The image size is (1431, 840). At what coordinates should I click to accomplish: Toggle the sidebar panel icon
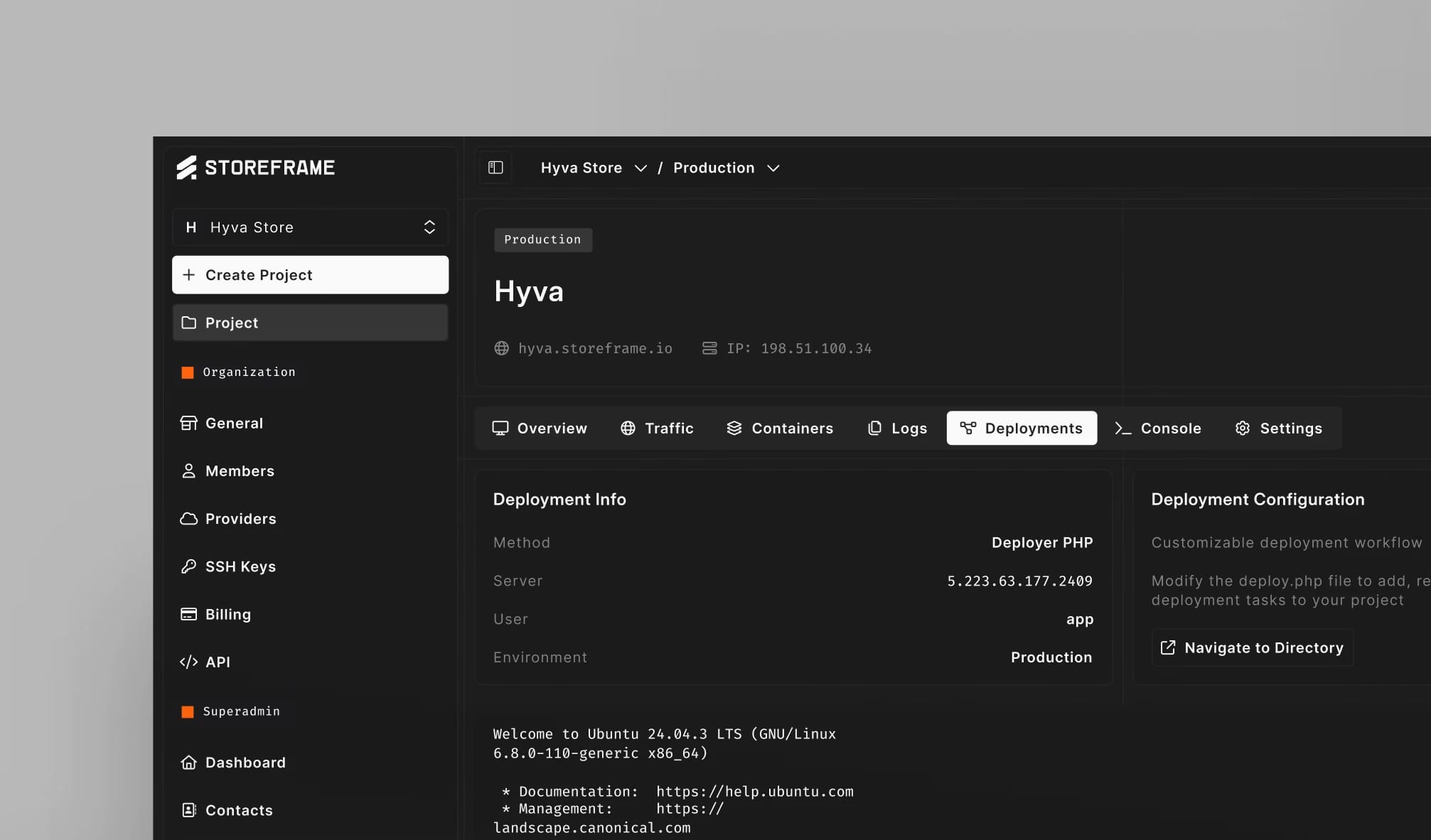coord(495,168)
